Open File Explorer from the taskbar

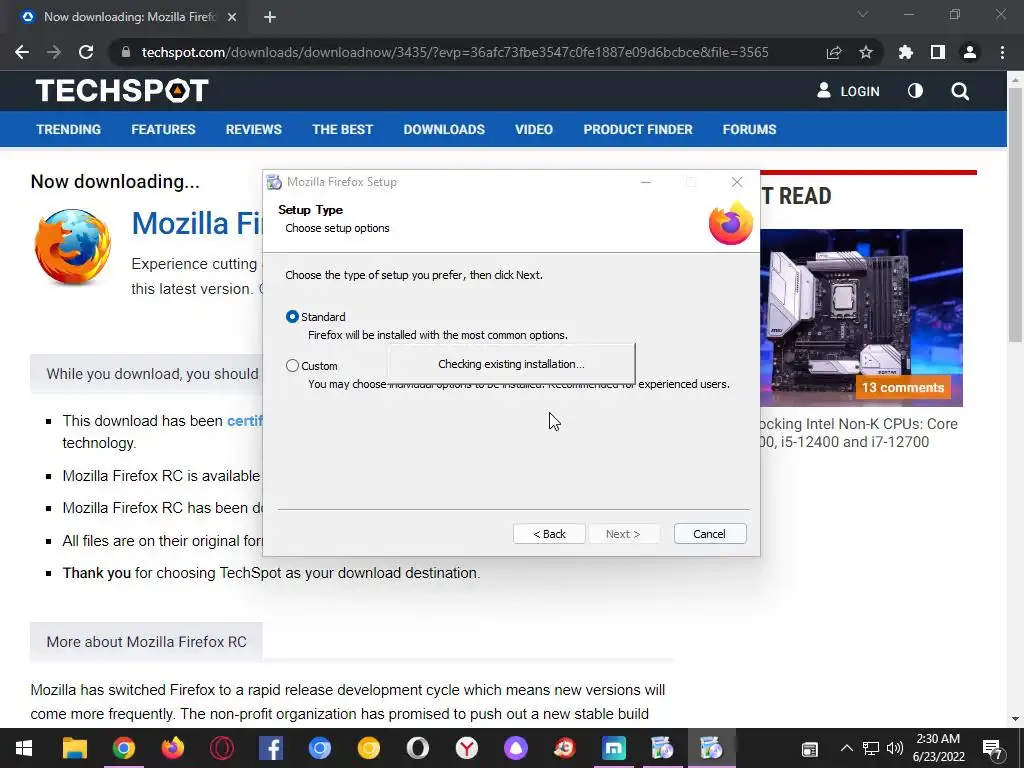(74, 748)
